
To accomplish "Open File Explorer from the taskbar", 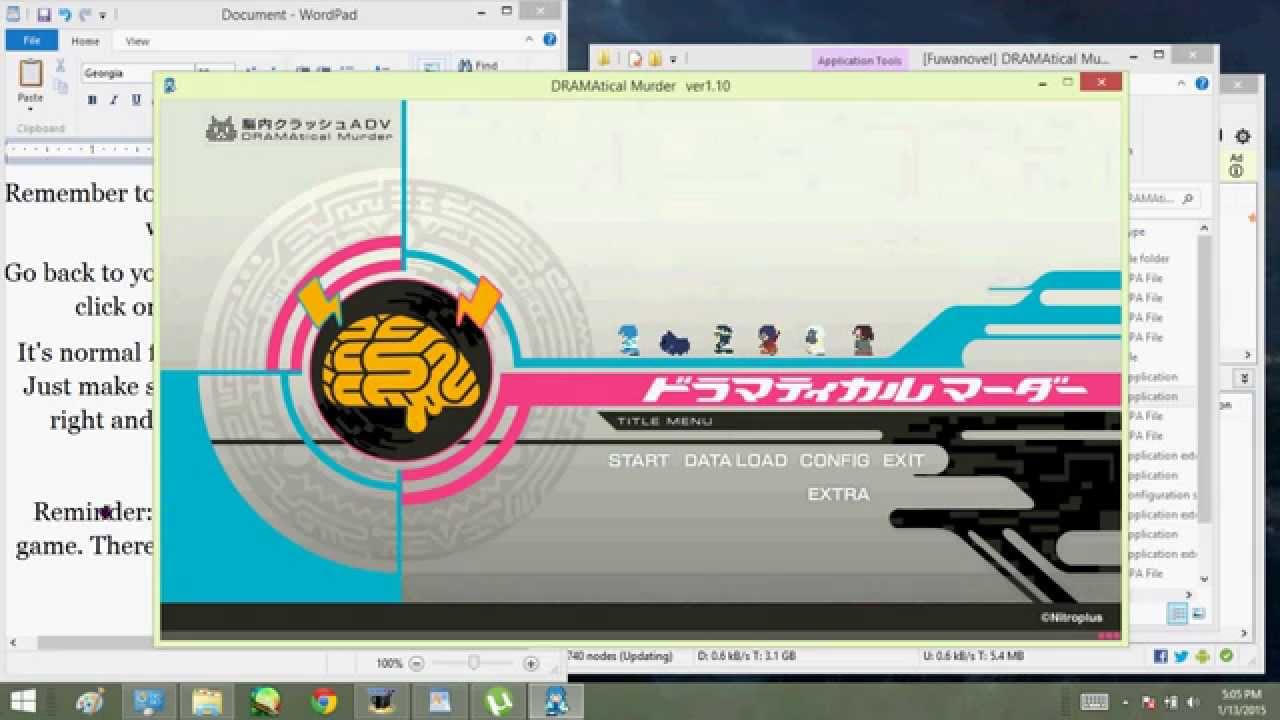I will click(x=207, y=701).
